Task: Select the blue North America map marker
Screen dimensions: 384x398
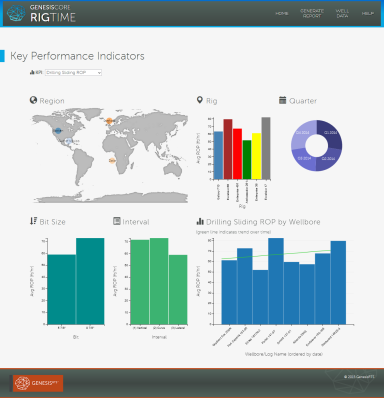Action: [58, 131]
